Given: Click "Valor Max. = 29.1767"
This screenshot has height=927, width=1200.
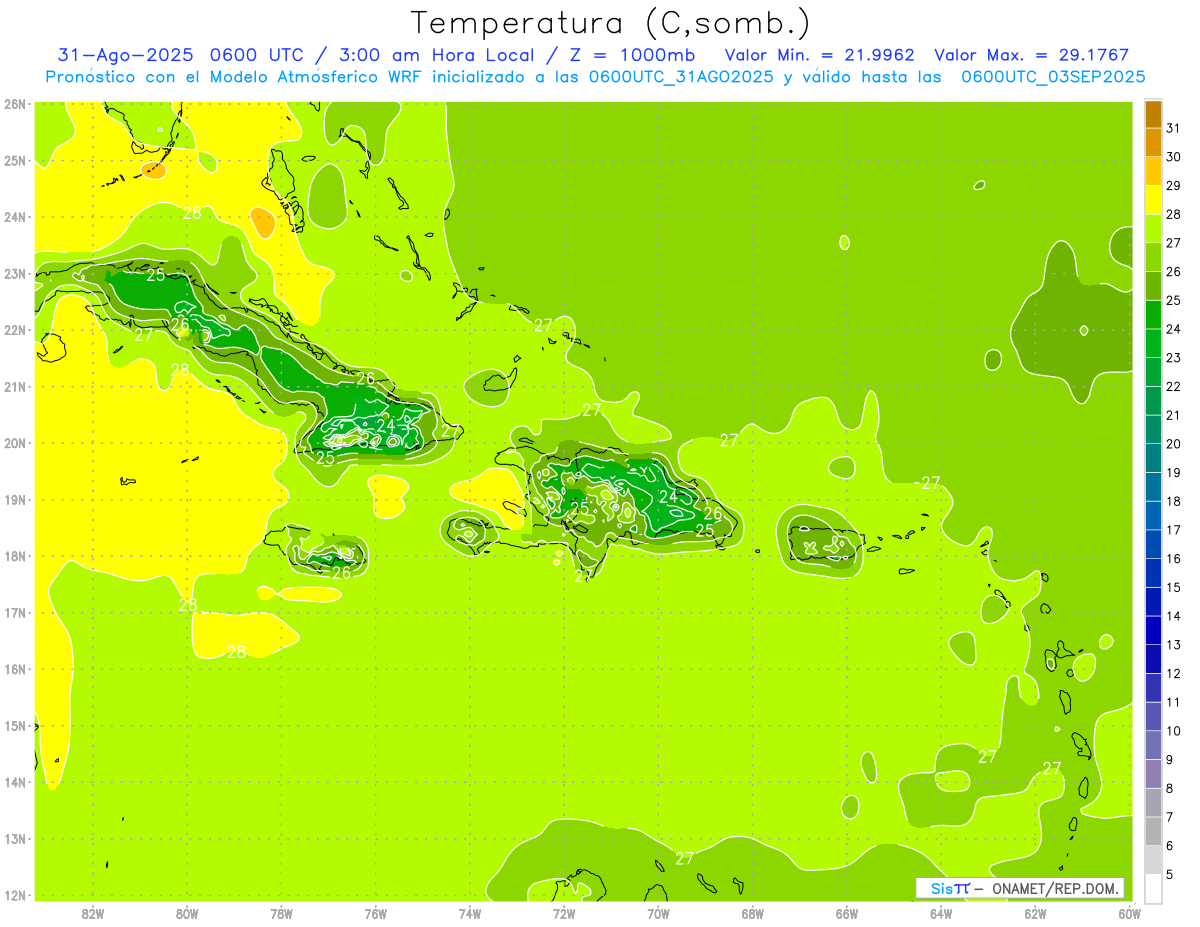Looking at the screenshot, I should 1032,55.
